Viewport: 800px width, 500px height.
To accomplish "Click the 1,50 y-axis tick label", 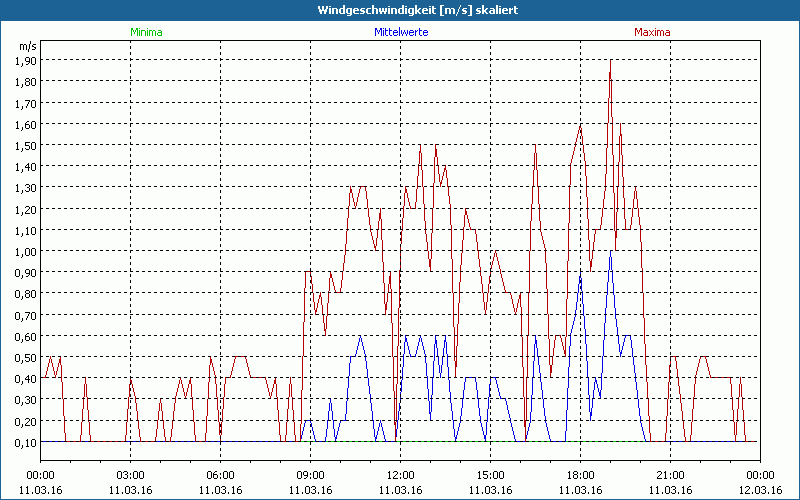I will [x=26, y=145].
